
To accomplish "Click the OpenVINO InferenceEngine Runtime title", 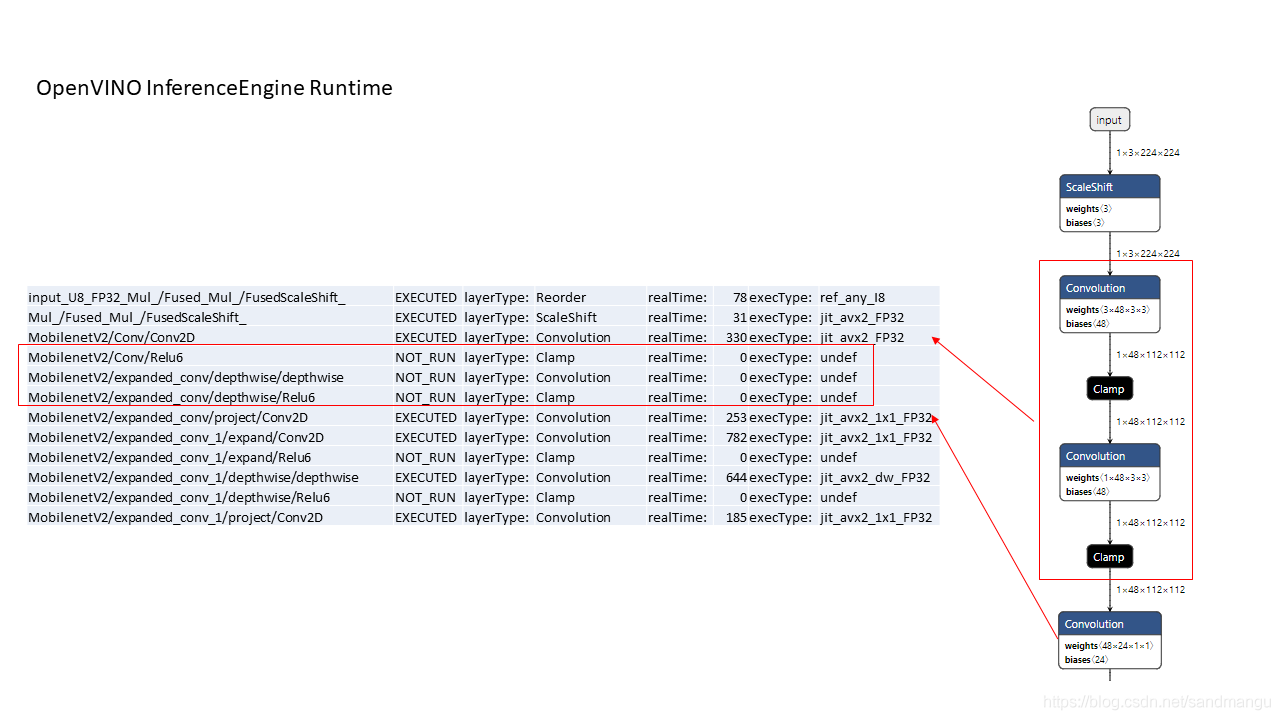I will pyautogui.click(x=214, y=88).
